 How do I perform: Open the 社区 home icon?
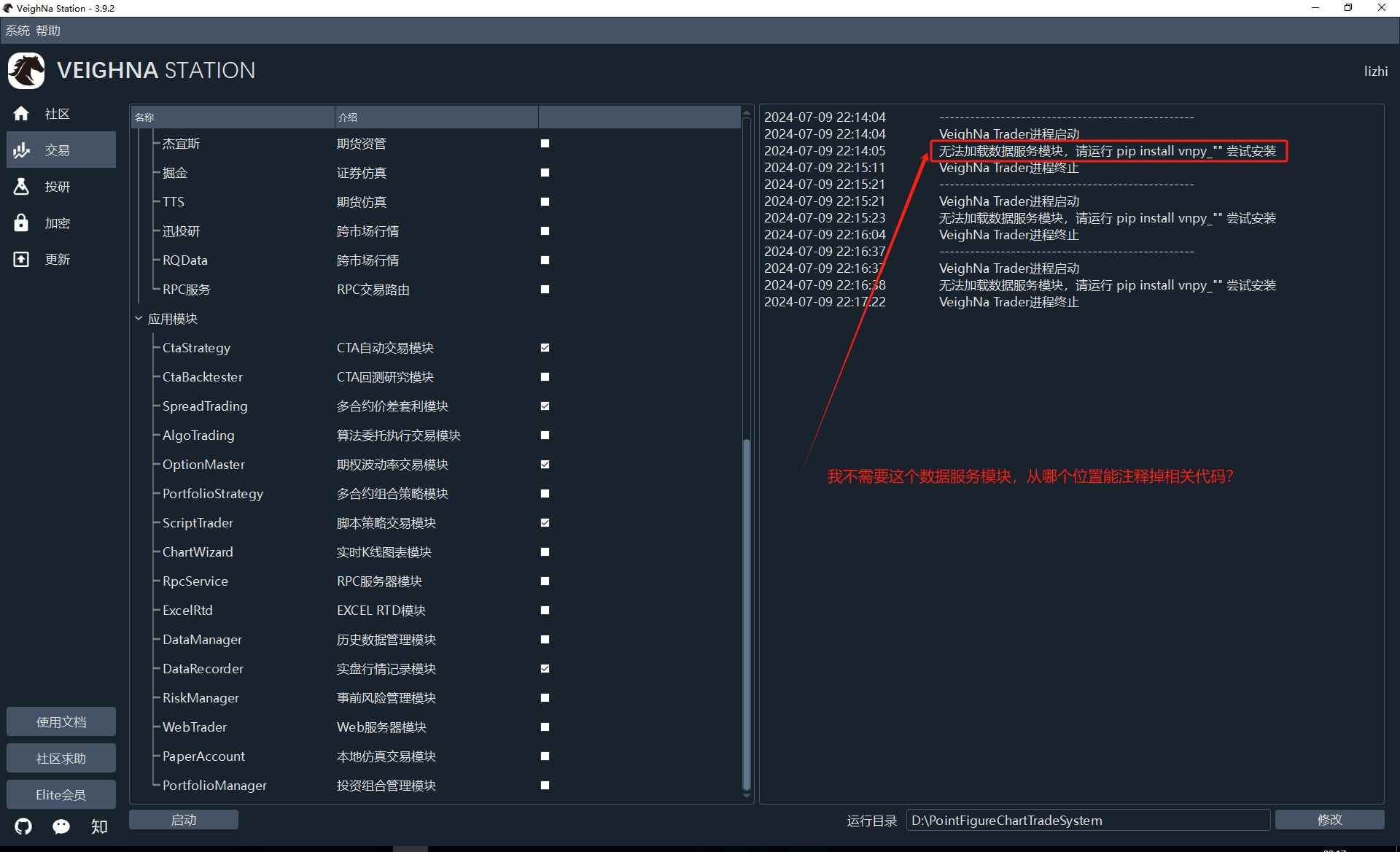pos(21,114)
